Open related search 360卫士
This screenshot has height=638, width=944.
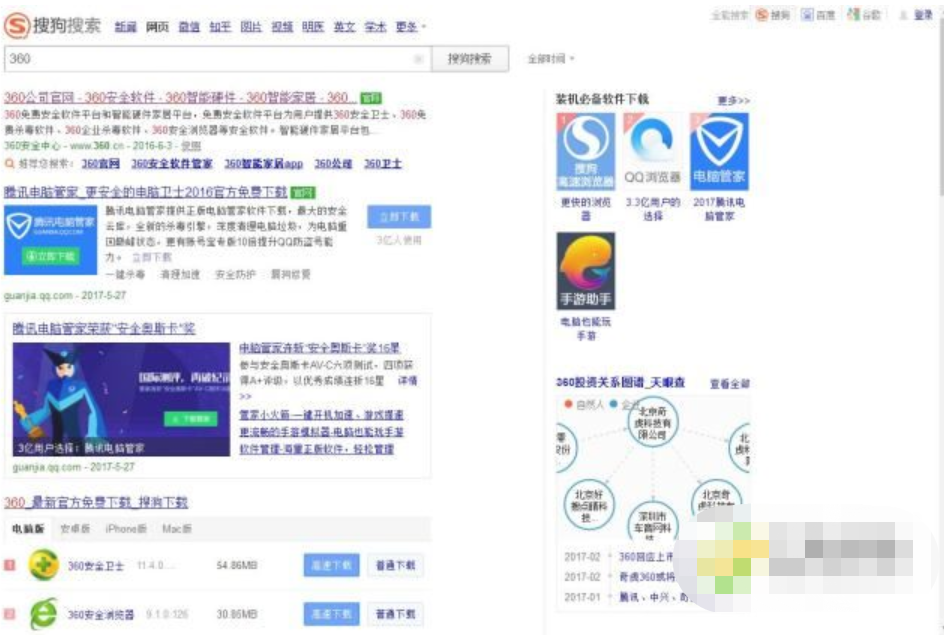(382, 164)
